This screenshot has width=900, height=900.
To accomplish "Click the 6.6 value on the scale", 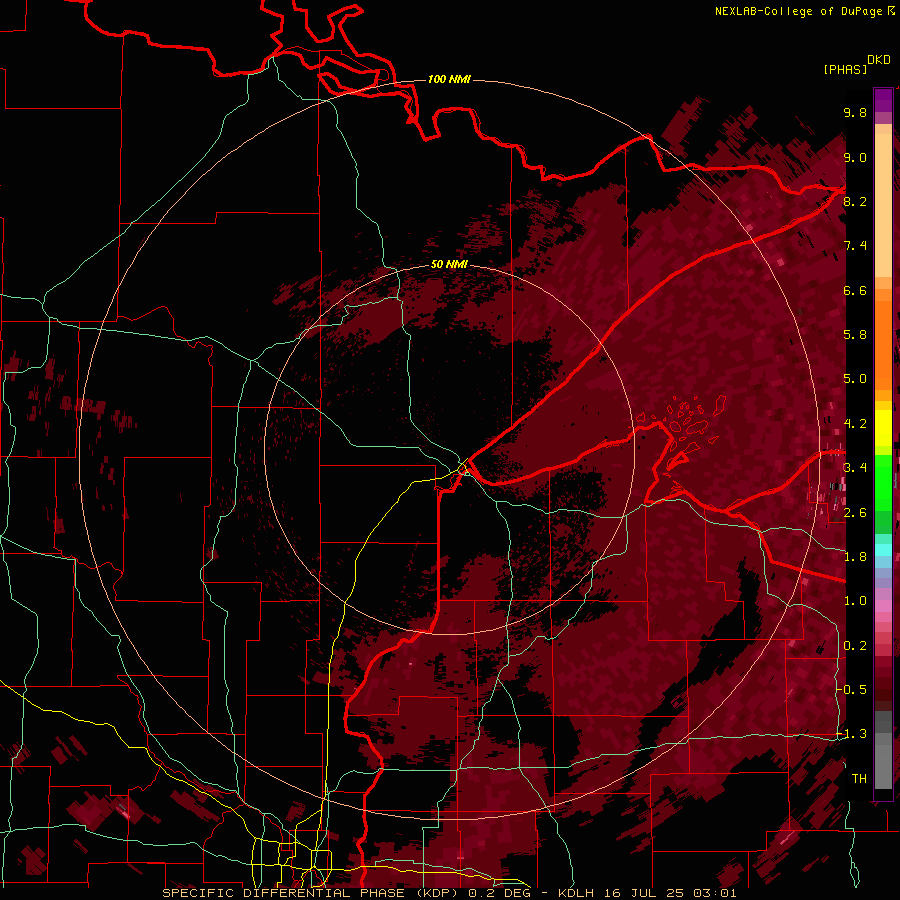I will point(855,290).
